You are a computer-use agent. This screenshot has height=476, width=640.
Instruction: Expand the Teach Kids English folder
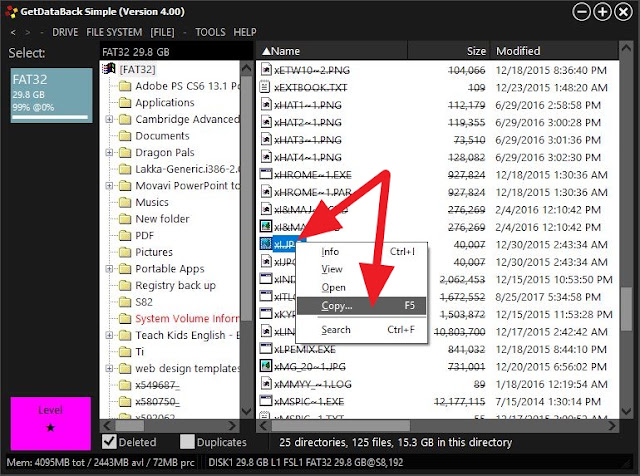point(109,335)
